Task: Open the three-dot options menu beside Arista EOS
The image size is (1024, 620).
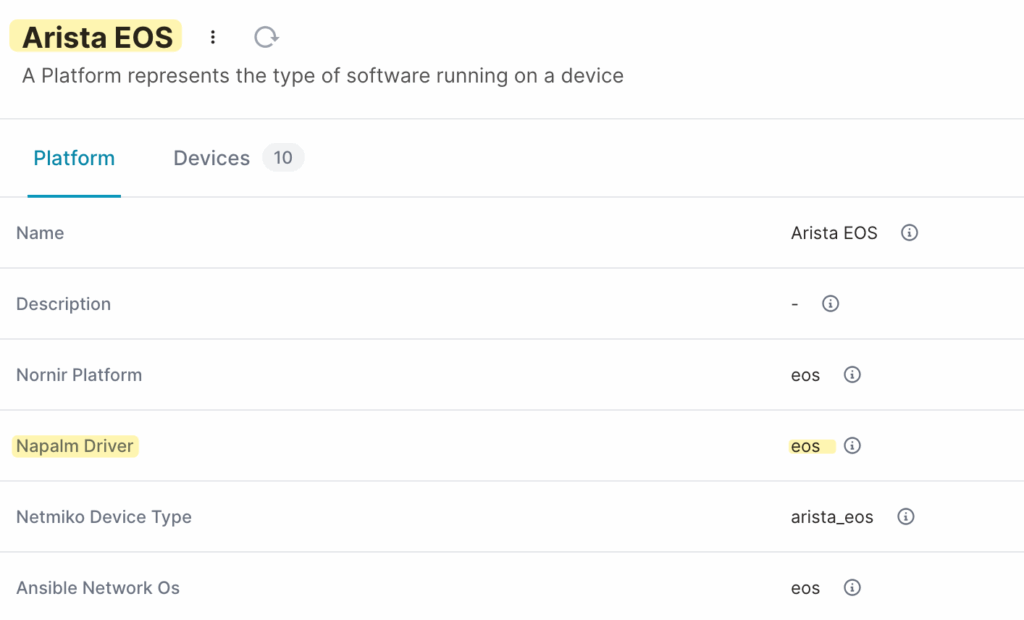Action: (212, 37)
